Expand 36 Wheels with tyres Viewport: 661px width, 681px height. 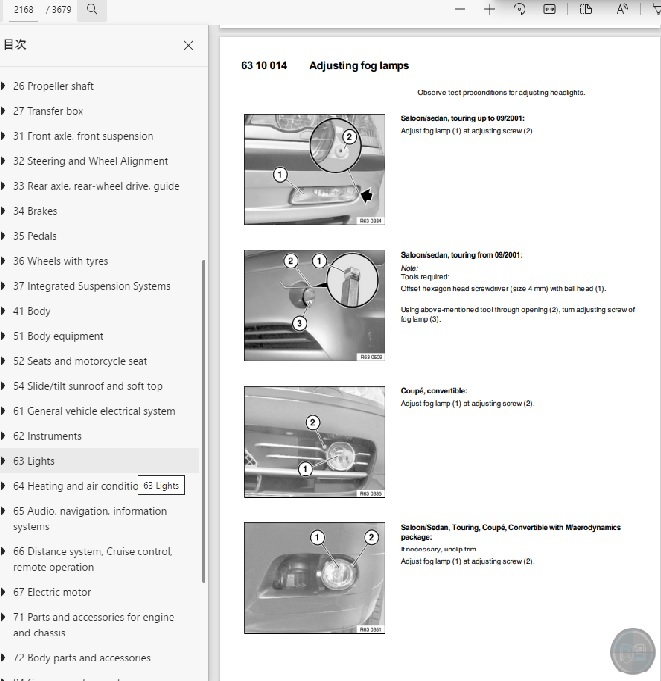coord(3,261)
